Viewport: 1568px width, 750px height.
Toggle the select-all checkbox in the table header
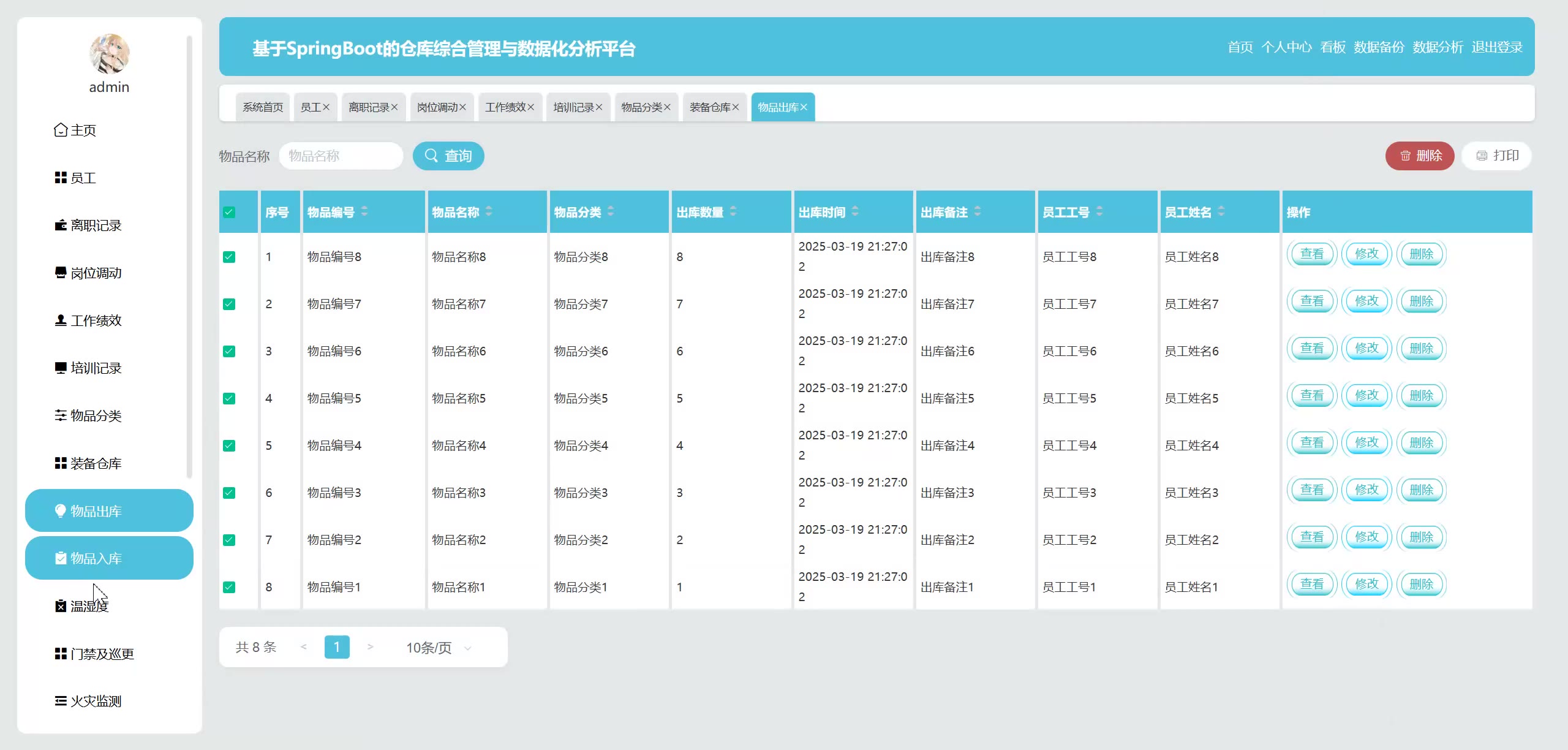pos(229,213)
